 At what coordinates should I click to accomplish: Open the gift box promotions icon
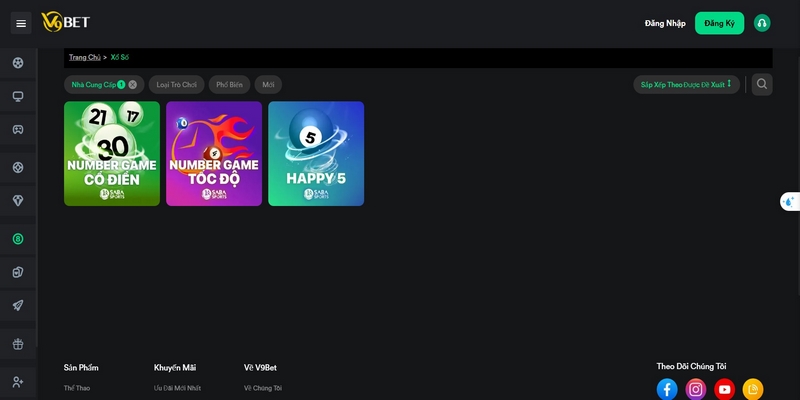click(x=18, y=344)
